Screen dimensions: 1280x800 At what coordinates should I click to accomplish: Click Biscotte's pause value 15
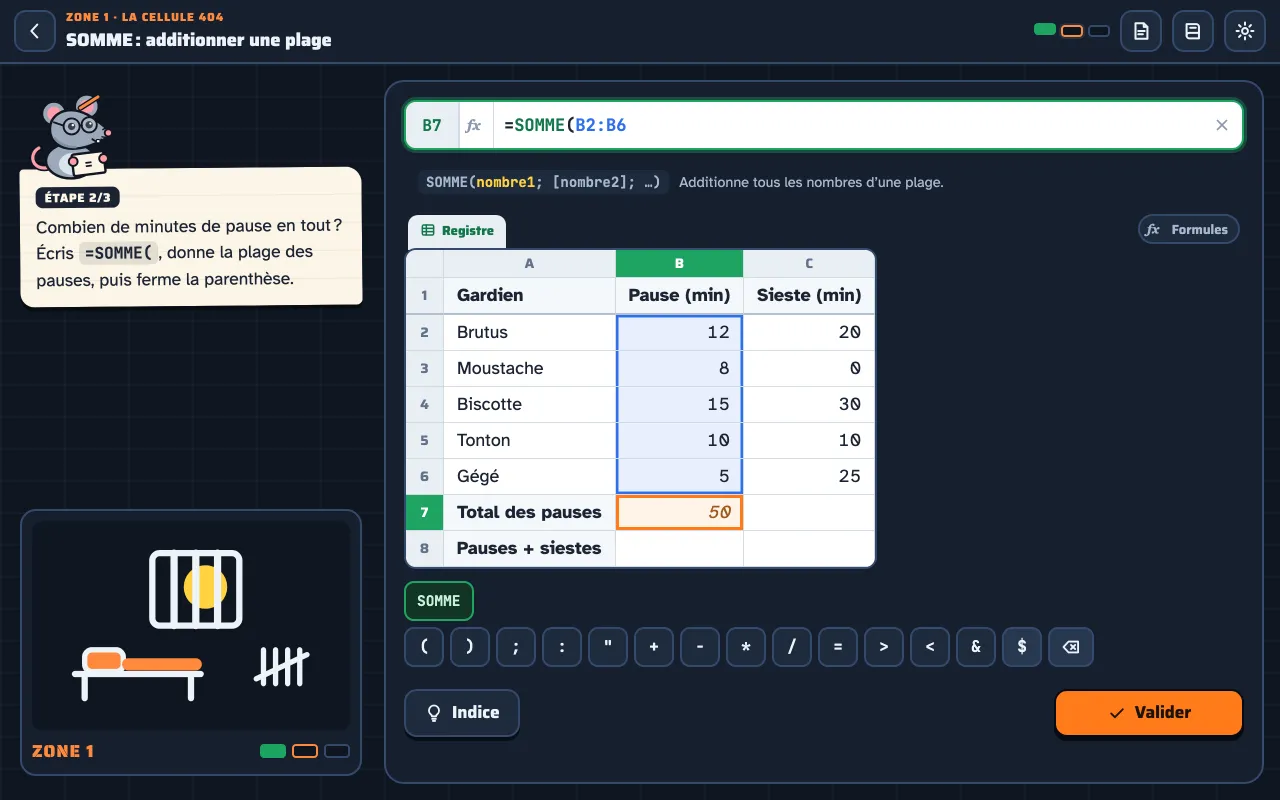point(679,404)
